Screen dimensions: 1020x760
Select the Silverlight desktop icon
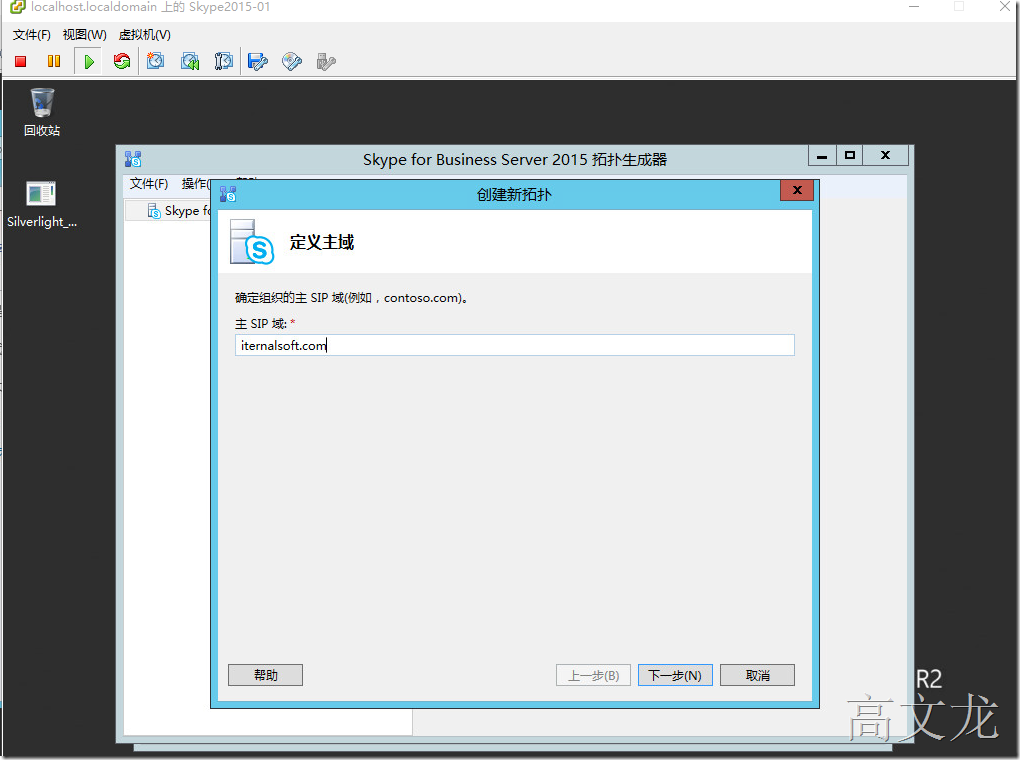click(x=42, y=204)
